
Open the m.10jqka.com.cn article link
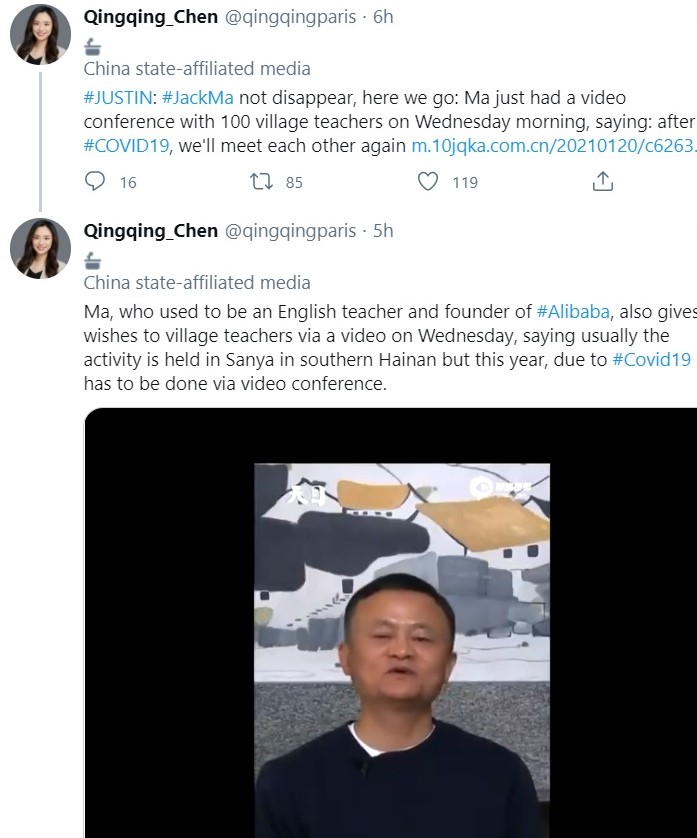point(554,146)
